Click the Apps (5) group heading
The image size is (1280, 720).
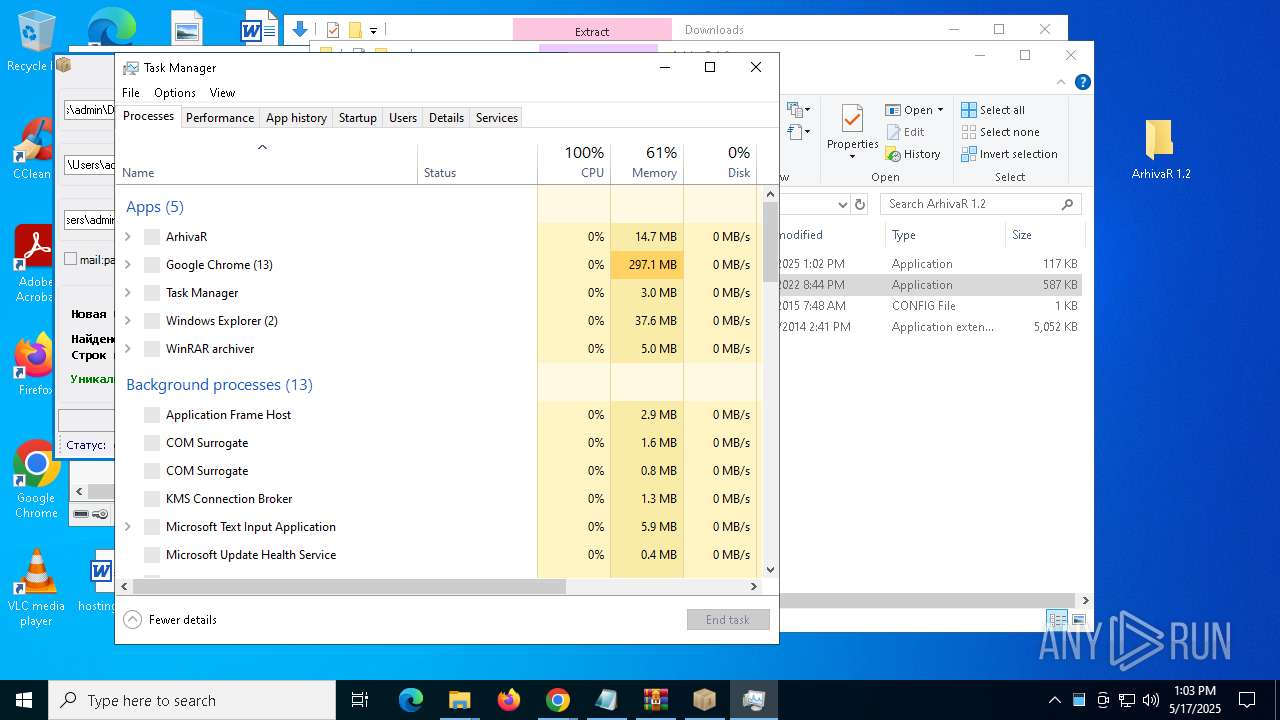pos(155,207)
